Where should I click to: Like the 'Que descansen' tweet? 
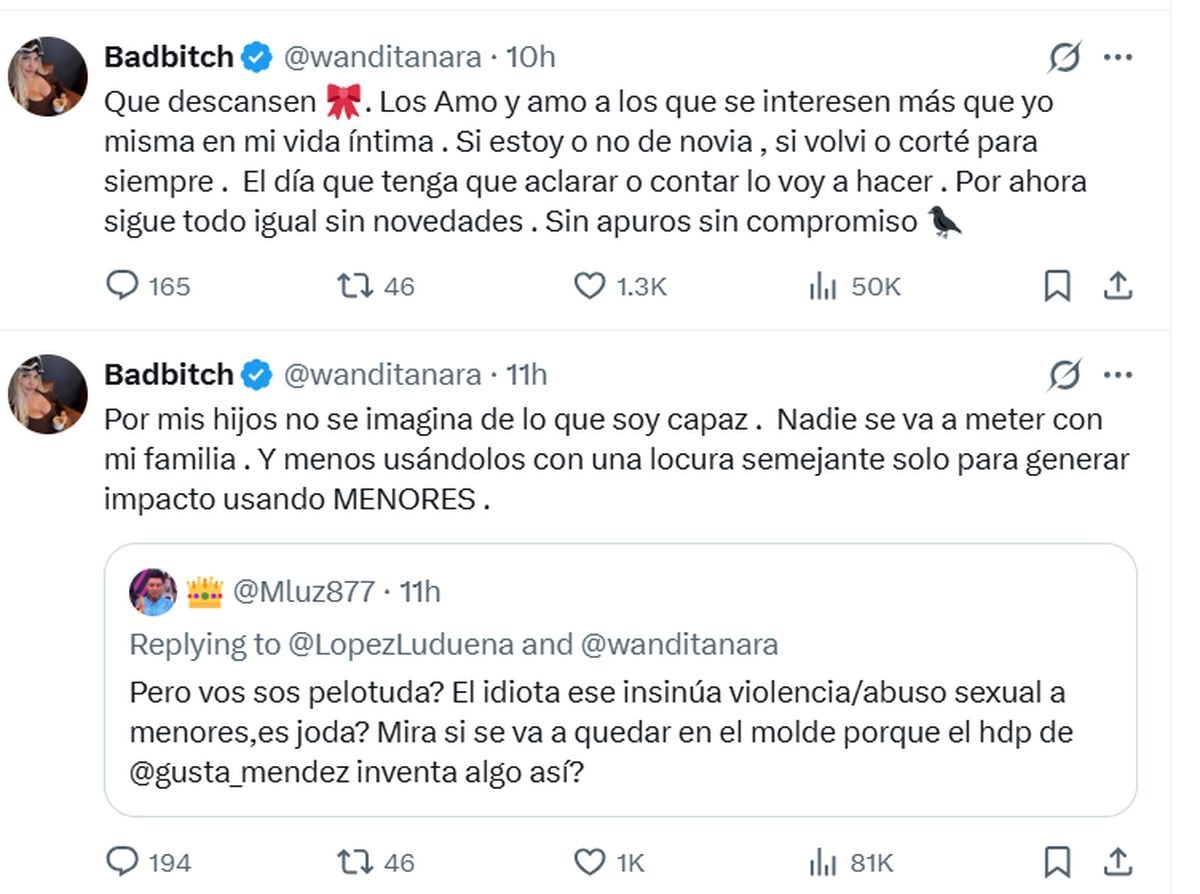(589, 287)
